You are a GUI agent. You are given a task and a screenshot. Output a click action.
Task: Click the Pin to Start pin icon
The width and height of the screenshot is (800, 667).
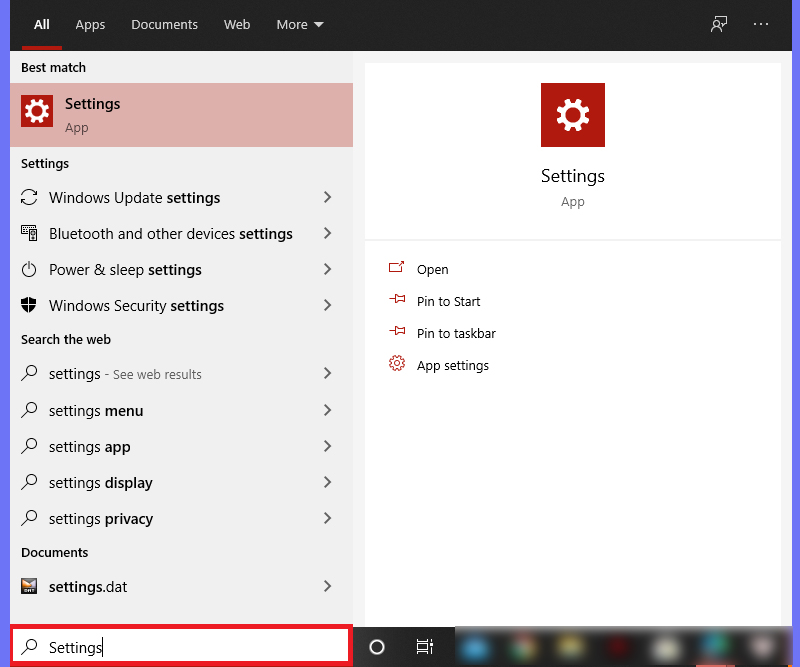coord(396,299)
